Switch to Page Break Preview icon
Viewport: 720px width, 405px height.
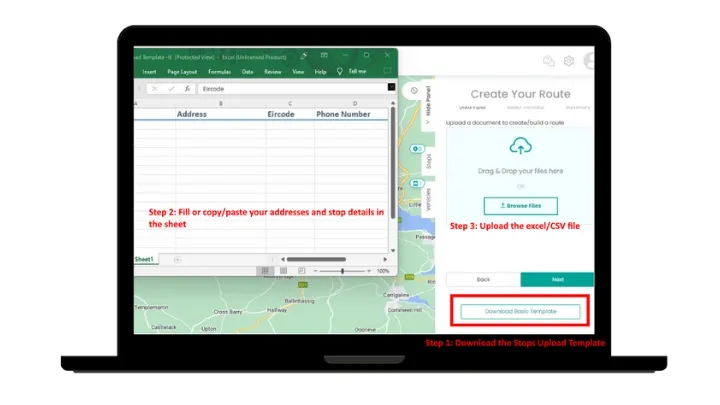click(x=301, y=271)
